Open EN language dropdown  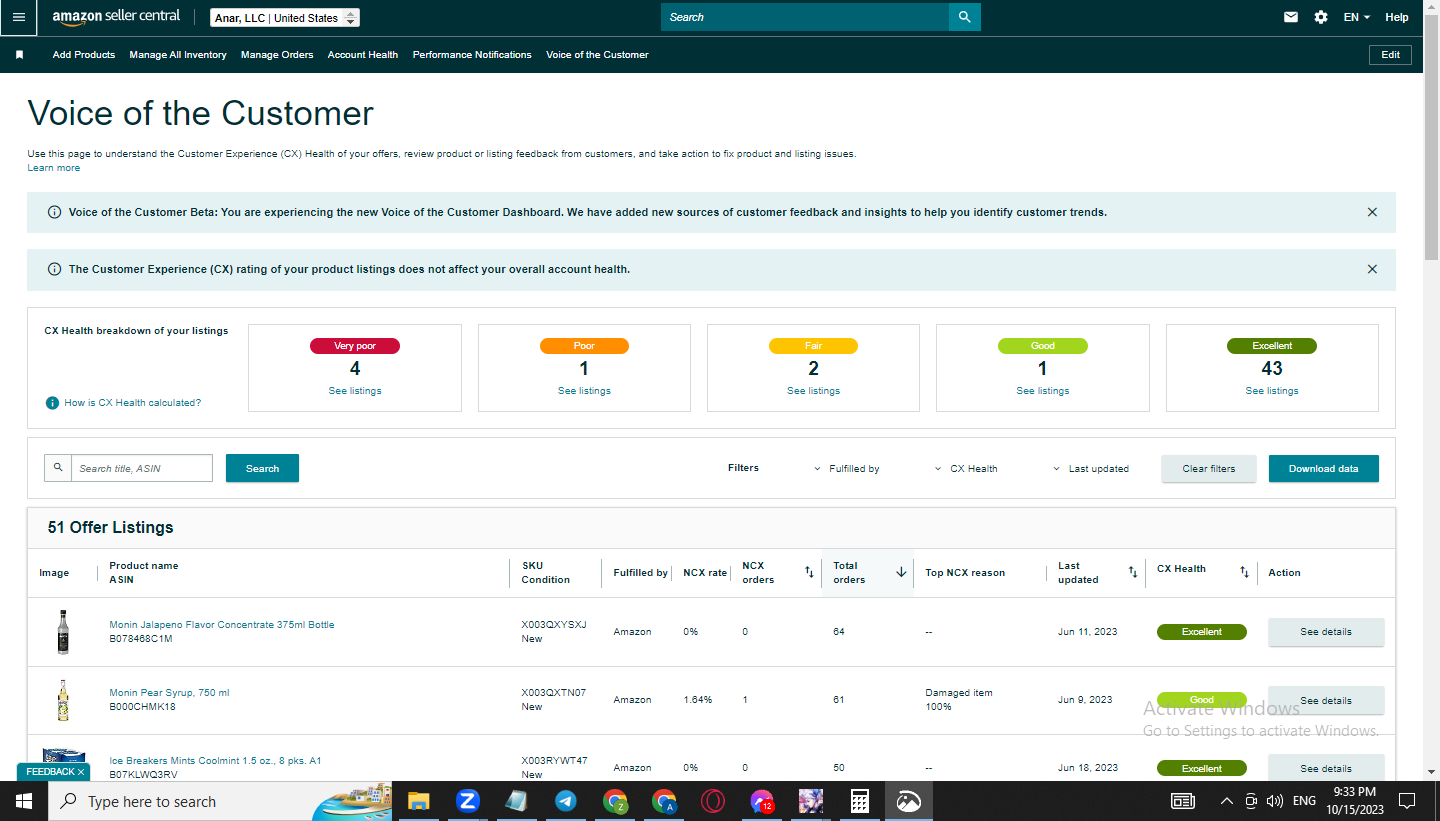click(1357, 17)
